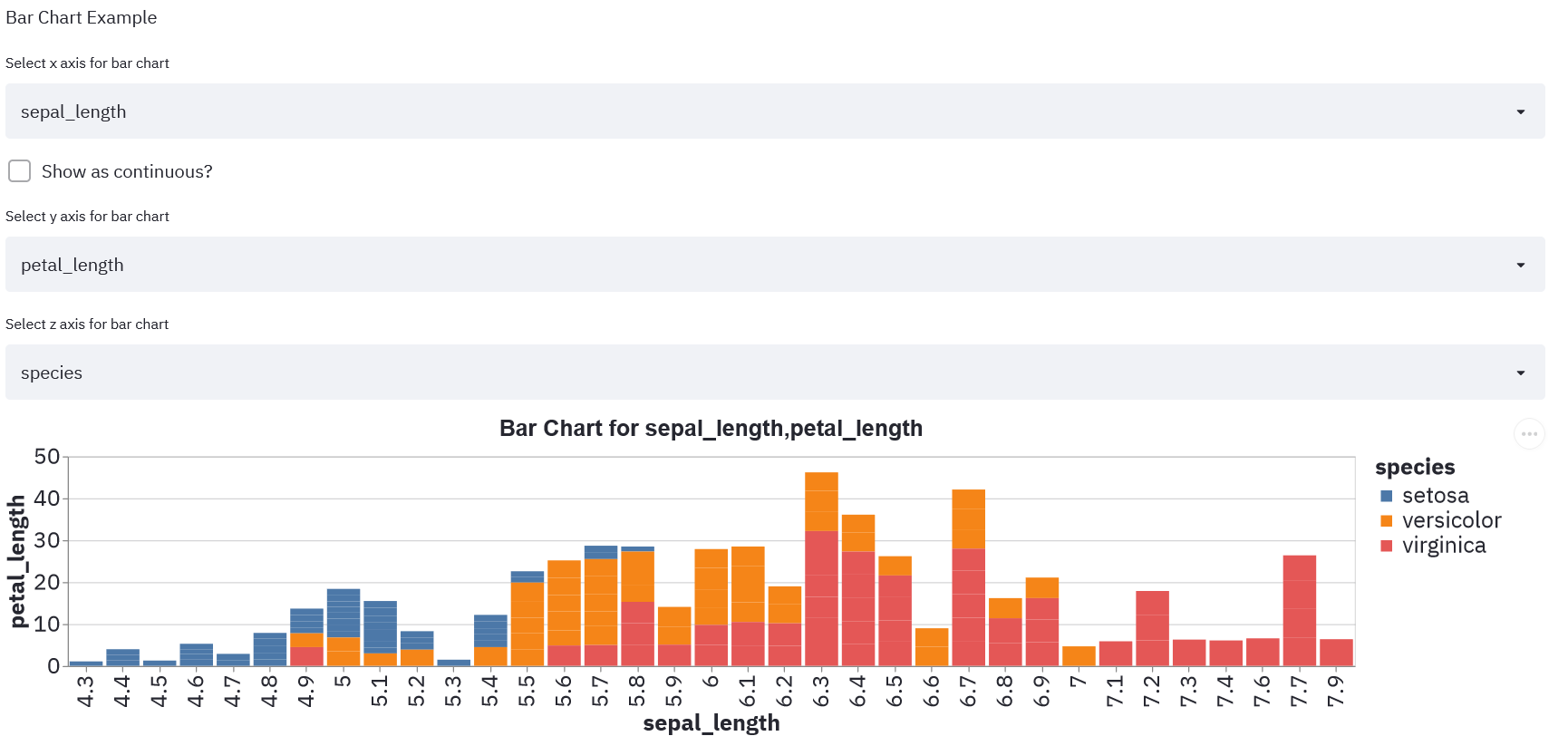
Task: Select the setosa legend label
Action: pyautogui.click(x=1436, y=496)
